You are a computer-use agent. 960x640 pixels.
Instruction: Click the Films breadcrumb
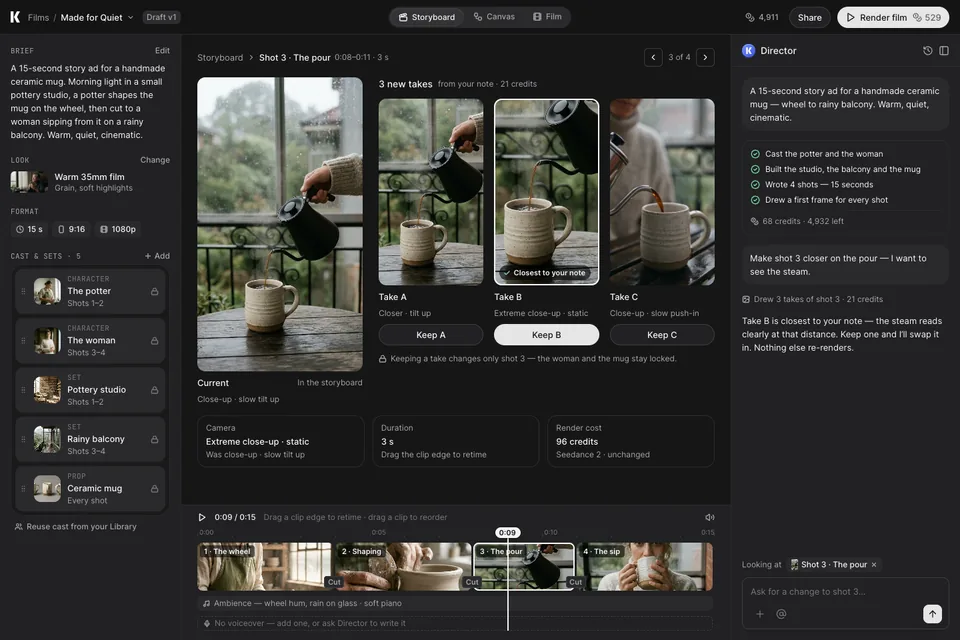(x=38, y=18)
